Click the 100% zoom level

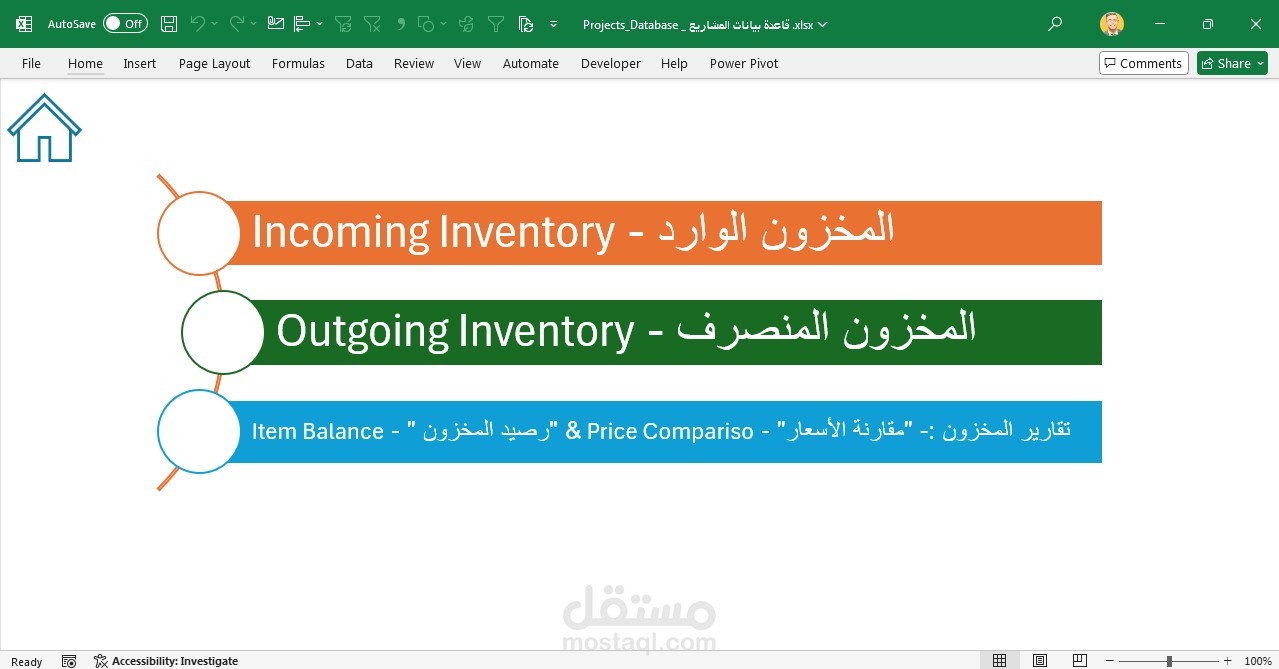point(1257,661)
